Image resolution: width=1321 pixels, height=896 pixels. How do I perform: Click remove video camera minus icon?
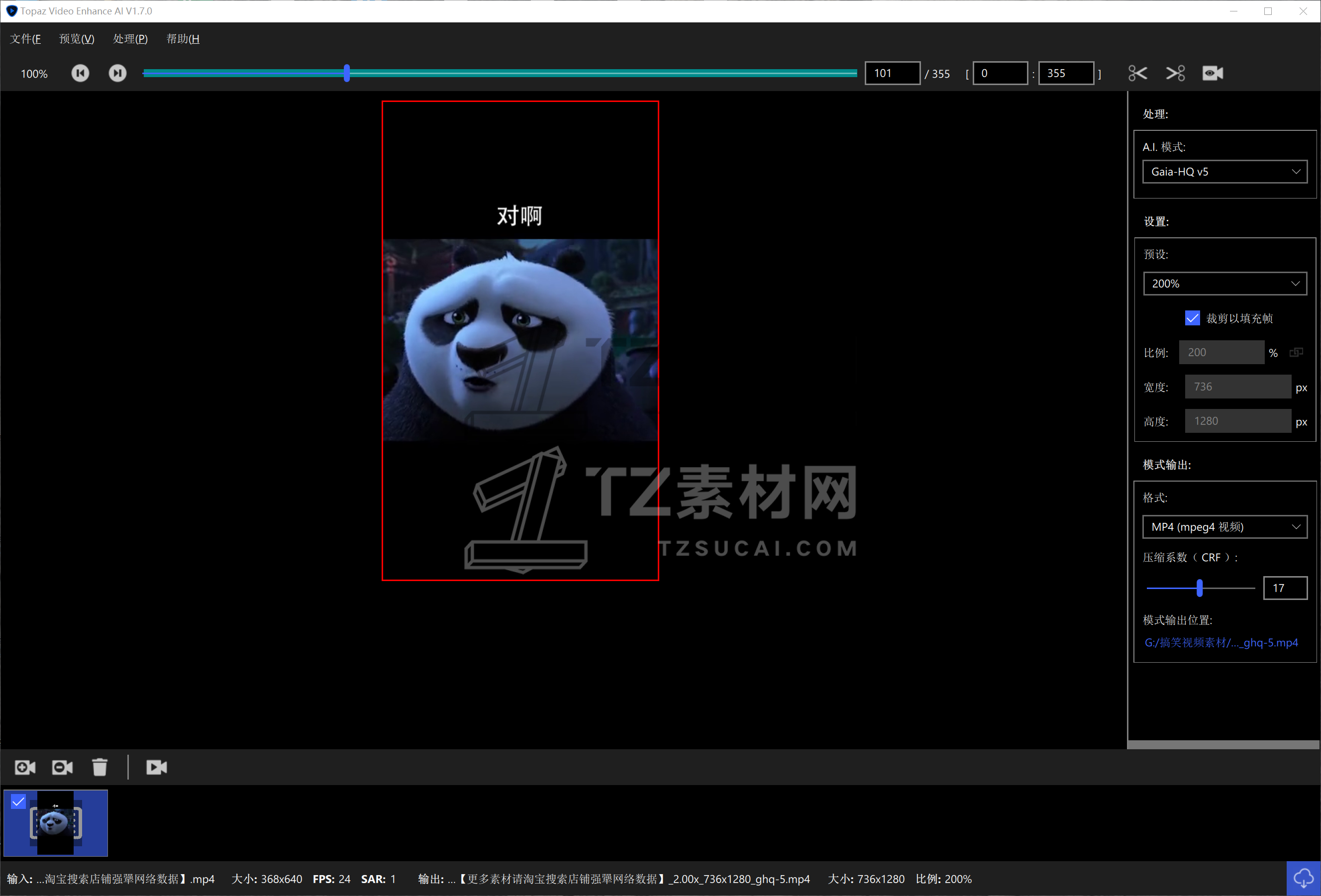coord(62,768)
